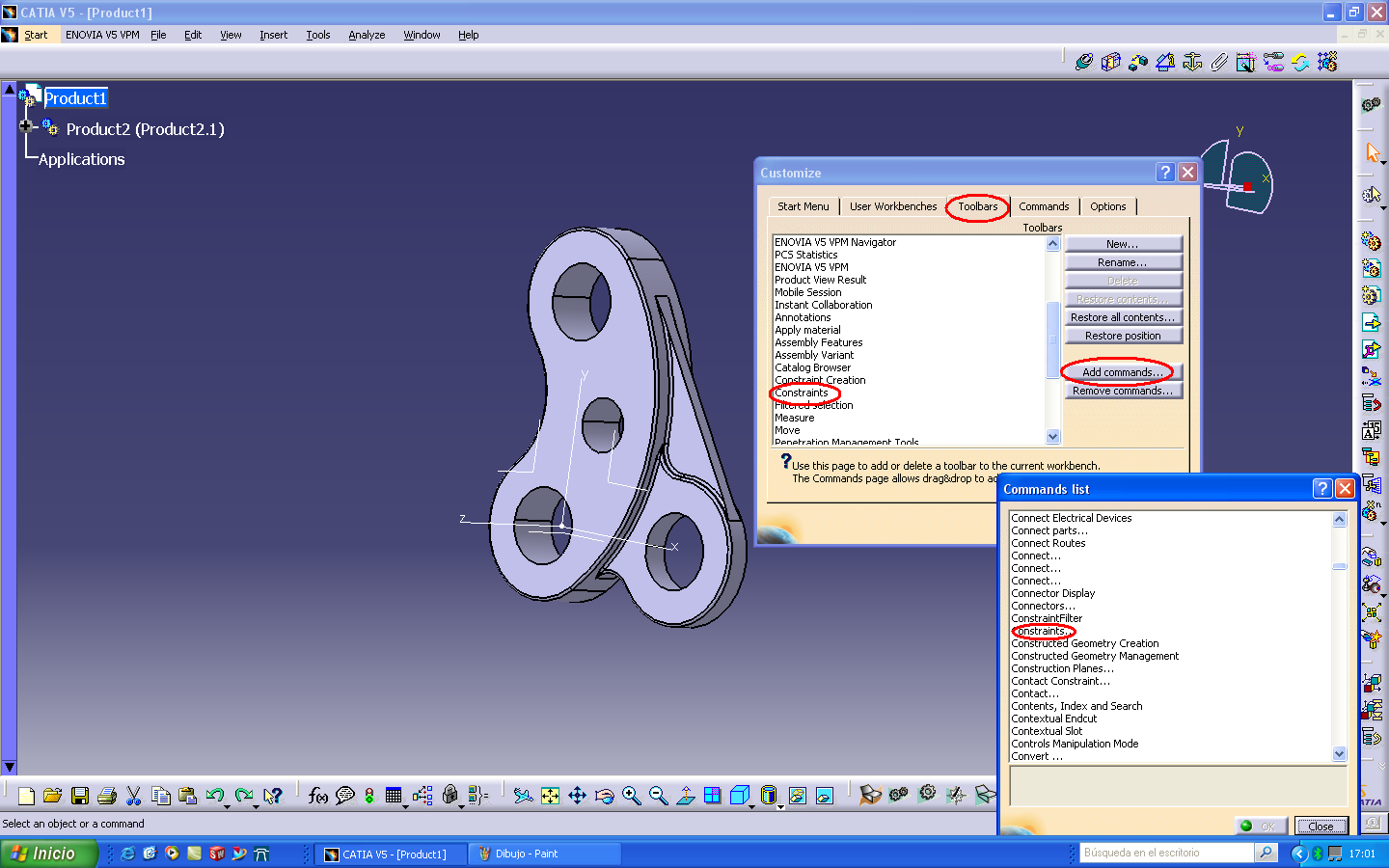This screenshot has width=1389, height=868.
Task: Click the Multi-View quad window icon
Action: point(712,796)
